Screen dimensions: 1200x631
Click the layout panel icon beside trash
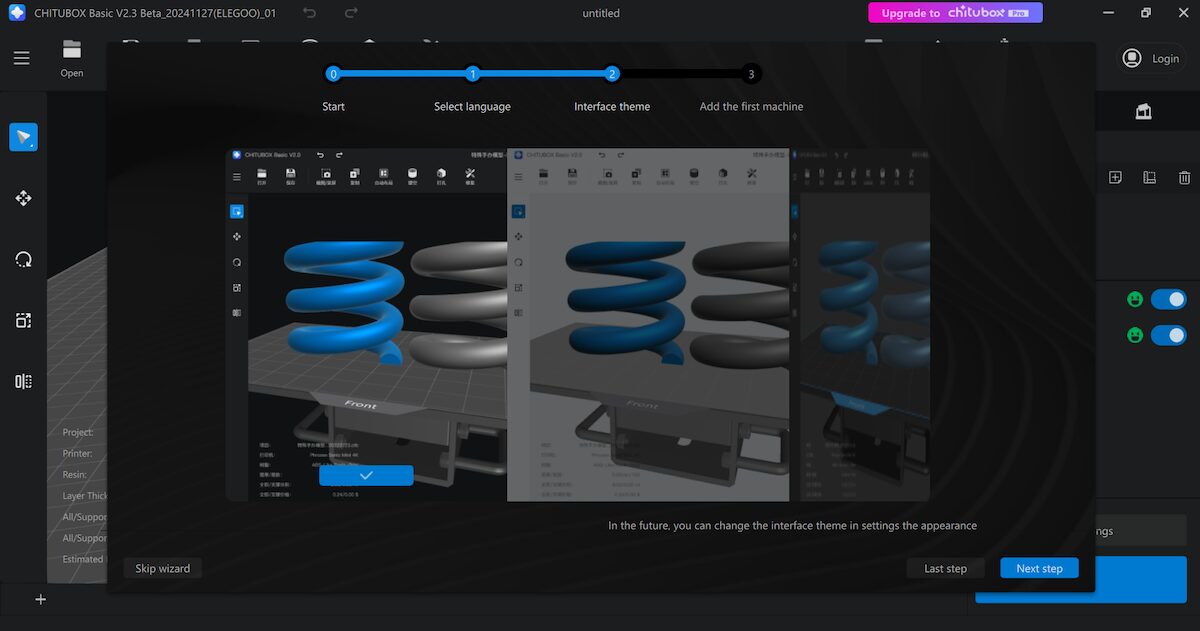click(x=1149, y=177)
